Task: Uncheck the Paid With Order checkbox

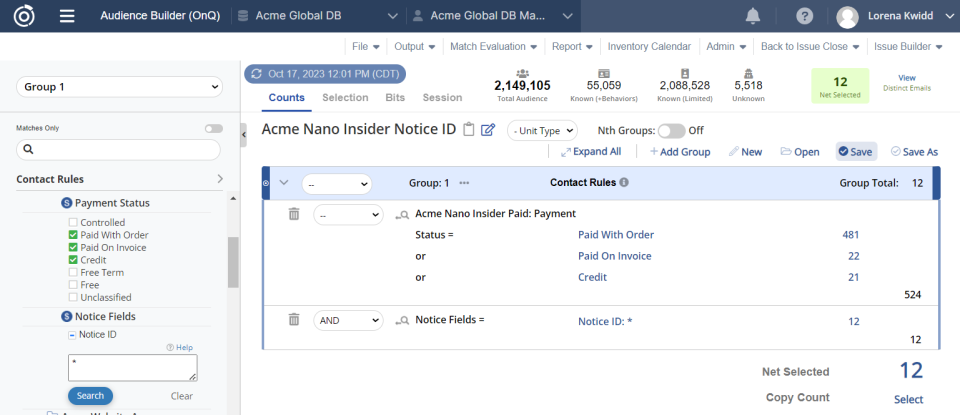Action: click(73, 235)
